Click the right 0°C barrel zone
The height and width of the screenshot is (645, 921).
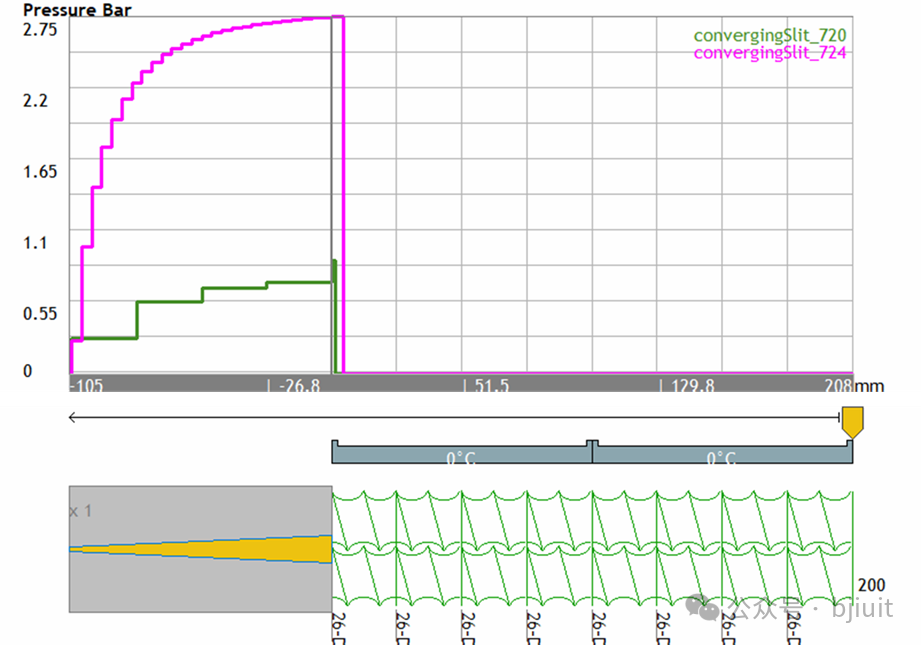[722, 457]
